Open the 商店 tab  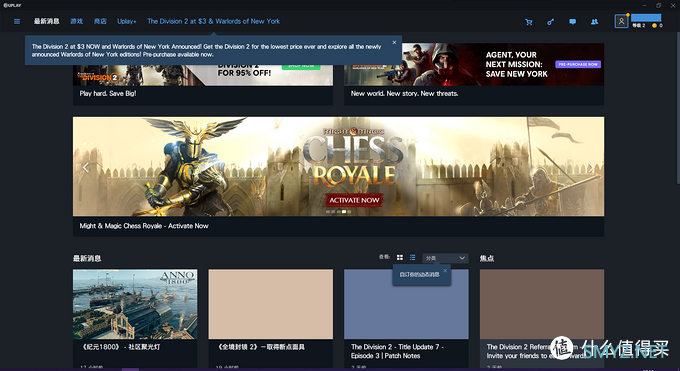tap(100, 21)
